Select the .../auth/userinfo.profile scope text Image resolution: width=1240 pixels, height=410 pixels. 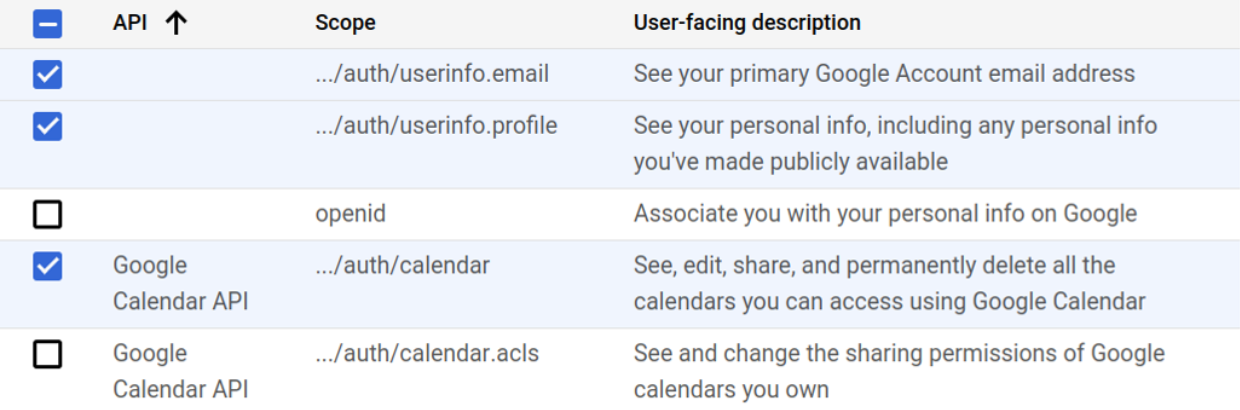coord(436,126)
